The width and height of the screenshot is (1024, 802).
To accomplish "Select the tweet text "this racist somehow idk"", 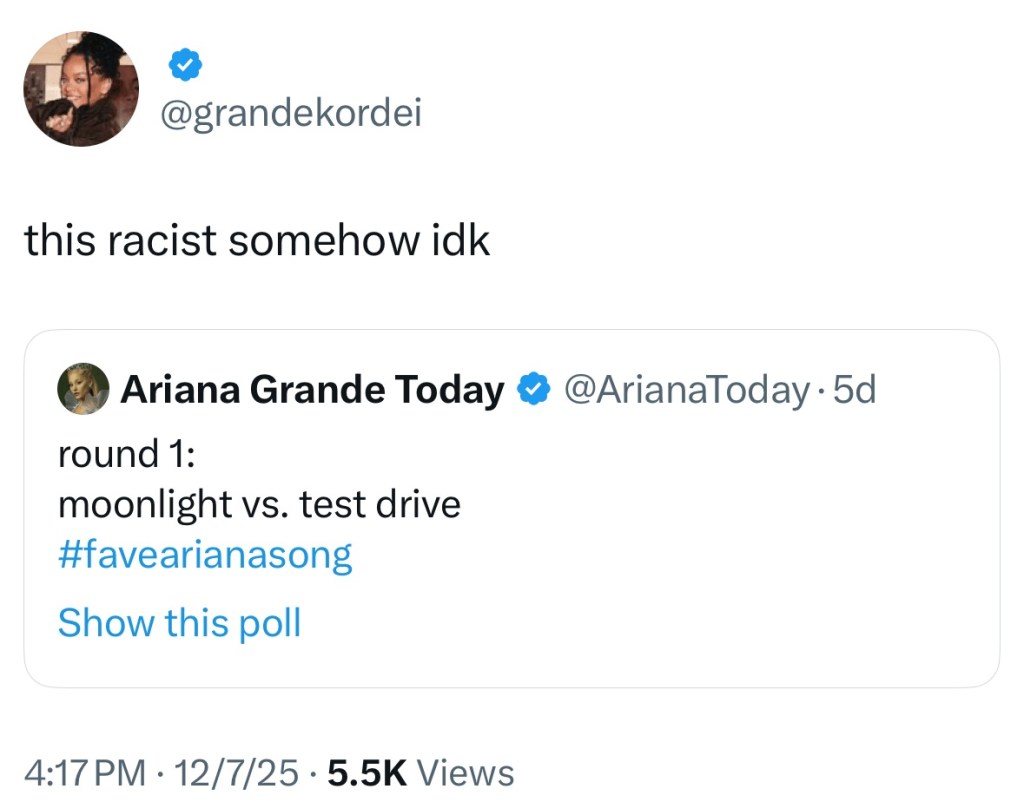I will click(x=257, y=240).
